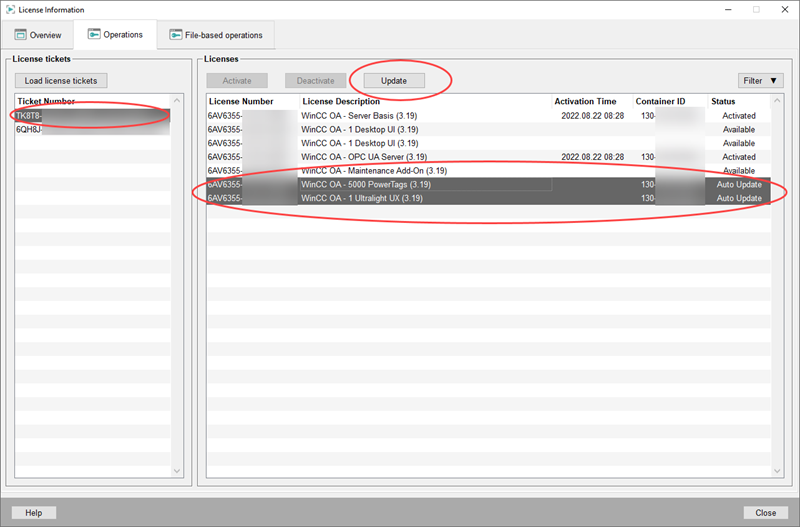
Task: Click Available status of Maintenance Add-On row
Action: point(738,171)
